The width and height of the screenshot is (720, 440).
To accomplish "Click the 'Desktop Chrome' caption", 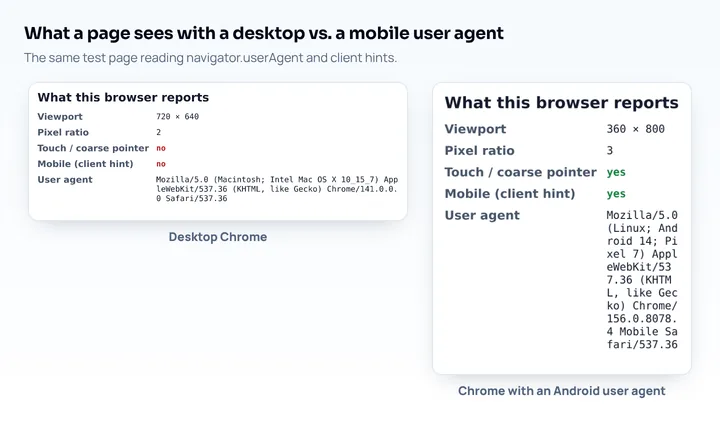I will point(218,237).
